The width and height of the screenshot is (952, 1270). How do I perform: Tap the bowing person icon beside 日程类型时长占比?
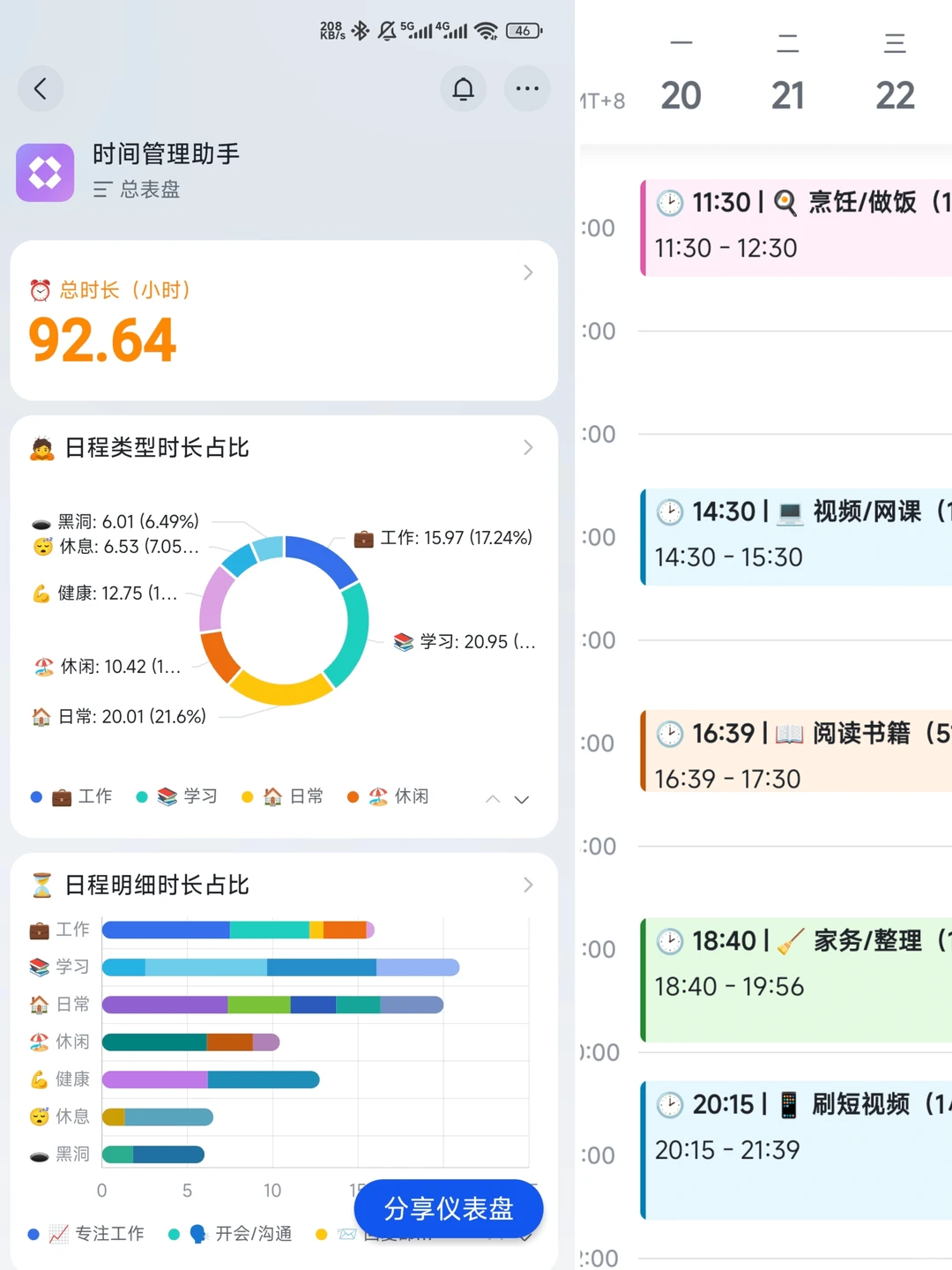point(41,447)
